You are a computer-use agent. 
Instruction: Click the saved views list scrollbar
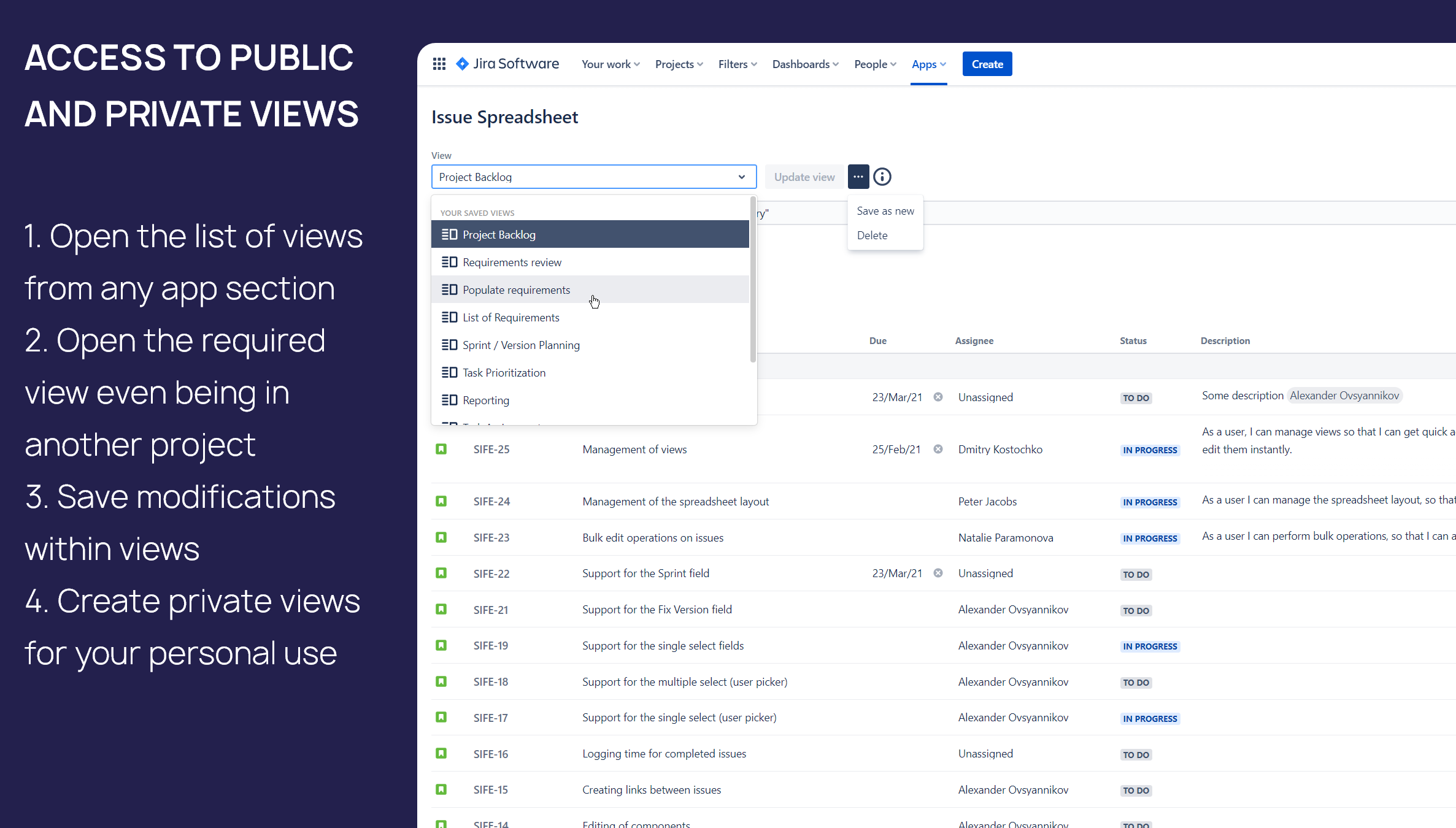pos(752,280)
